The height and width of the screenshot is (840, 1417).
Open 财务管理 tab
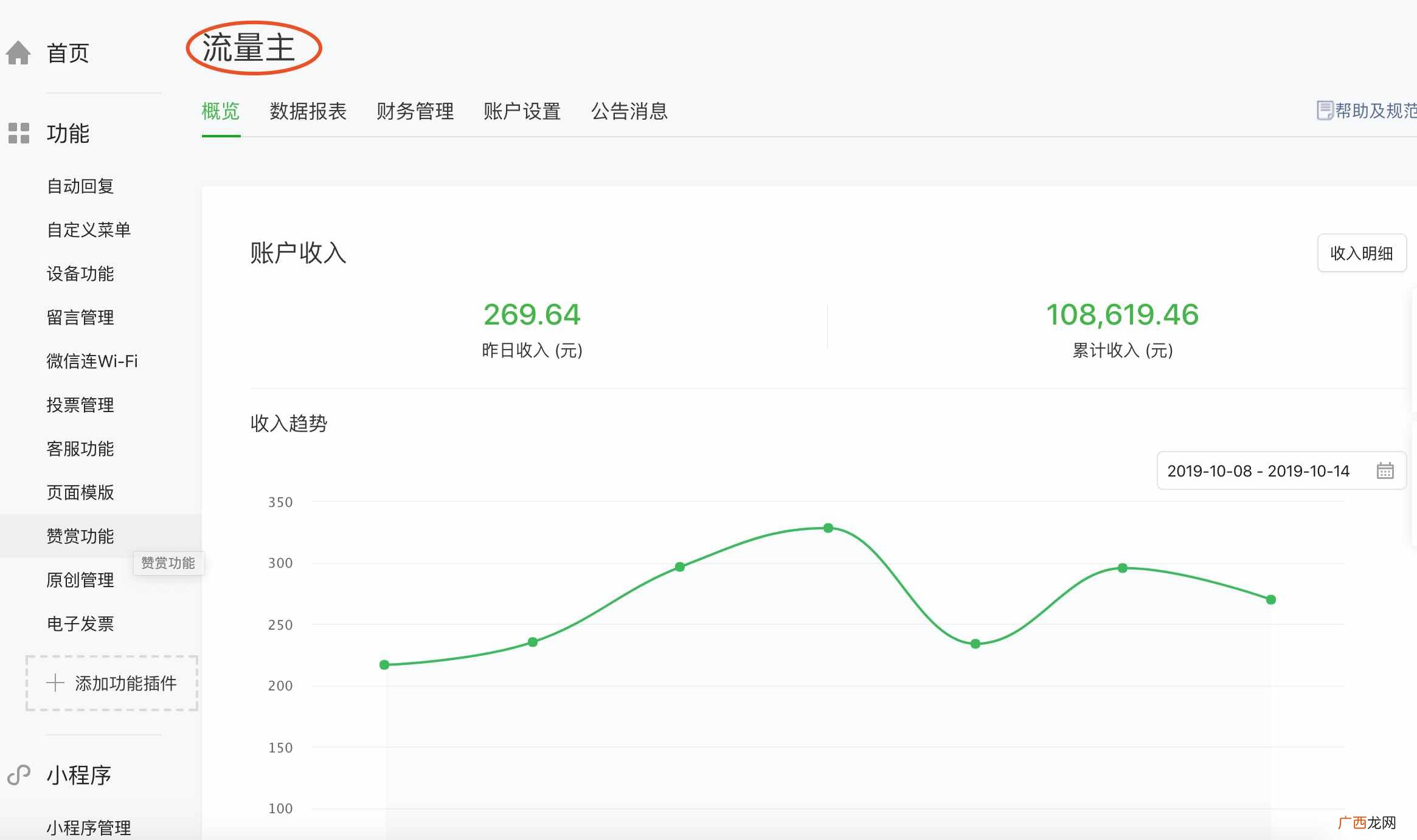(x=415, y=111)
